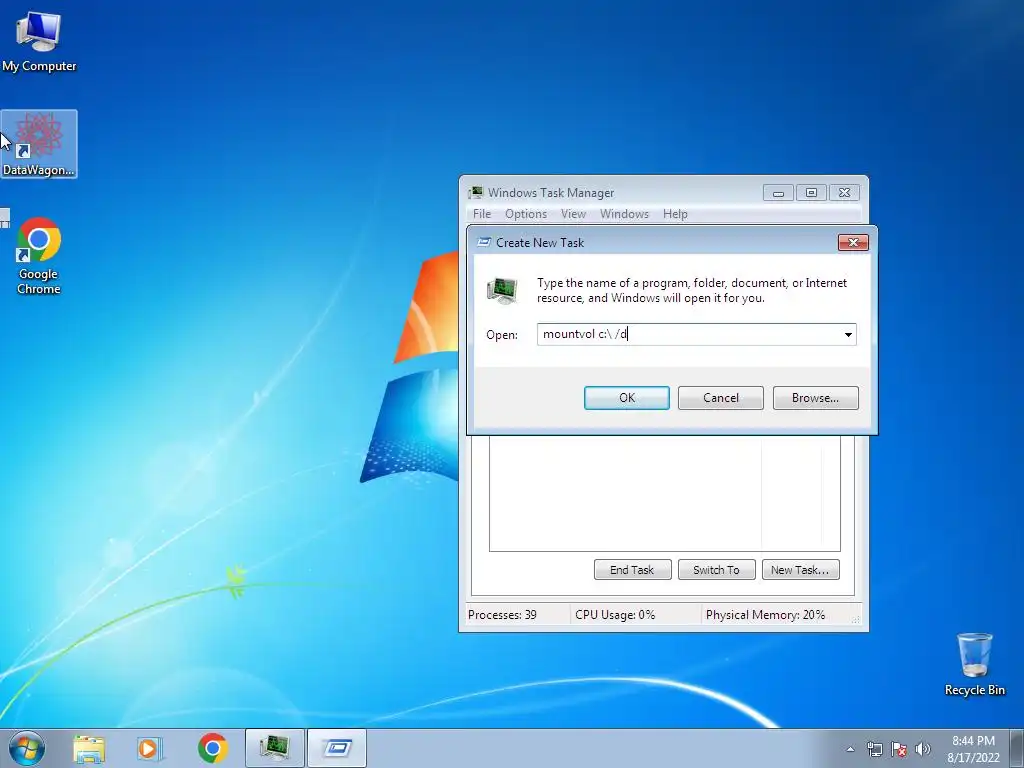The image size is (1024, 768).
Task: Click the Browse... button
Action: coord(816,398)
